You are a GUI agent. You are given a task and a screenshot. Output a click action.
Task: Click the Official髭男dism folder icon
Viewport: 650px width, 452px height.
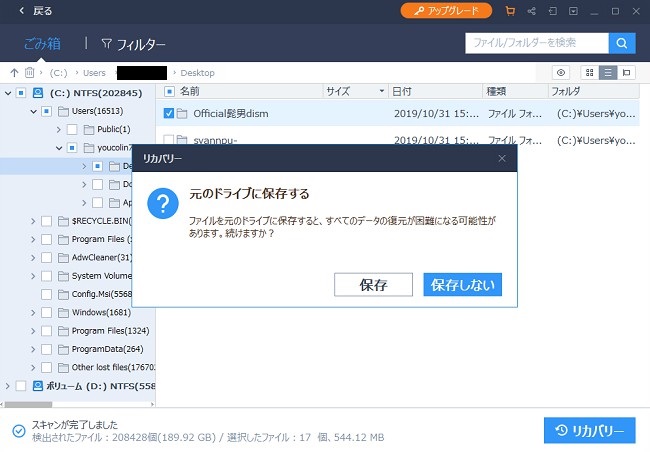(182, 114)
